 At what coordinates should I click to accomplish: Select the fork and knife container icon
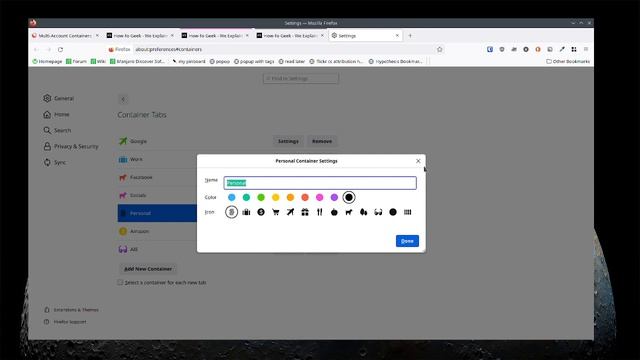tap(320, 212)
